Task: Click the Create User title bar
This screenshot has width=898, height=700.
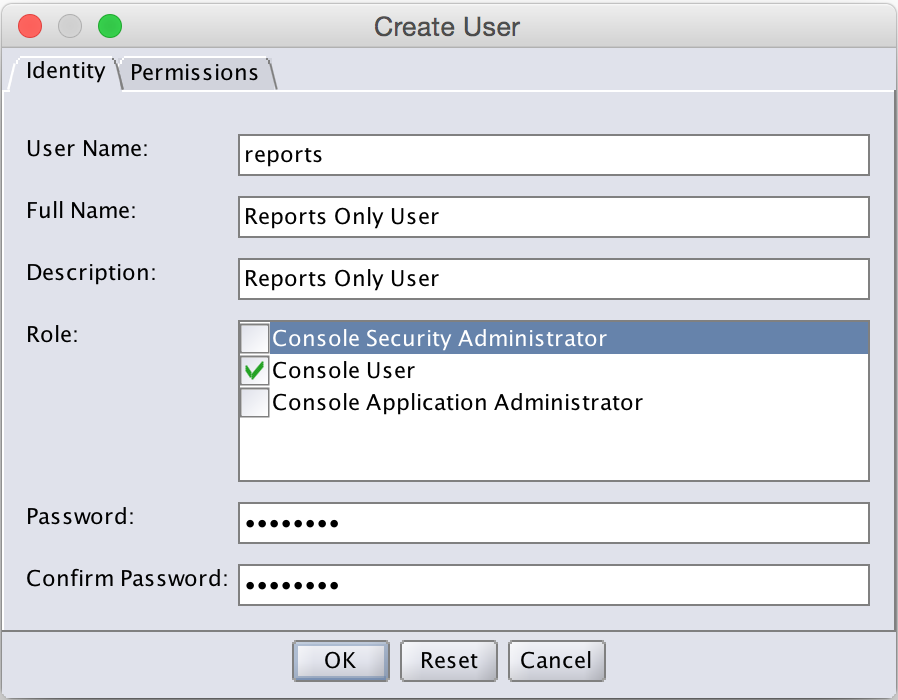Action: pos(447,27)
